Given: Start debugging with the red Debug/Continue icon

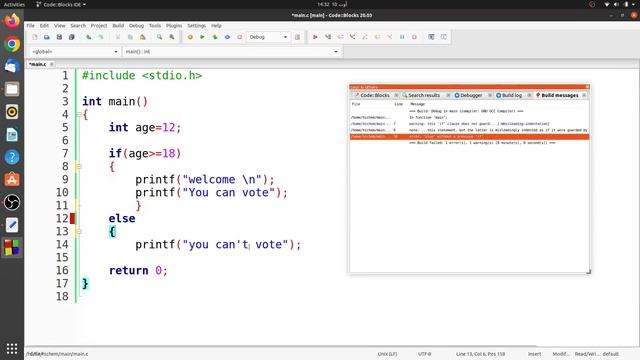Looking at the screenshot, I should click(x=315, y=37).
